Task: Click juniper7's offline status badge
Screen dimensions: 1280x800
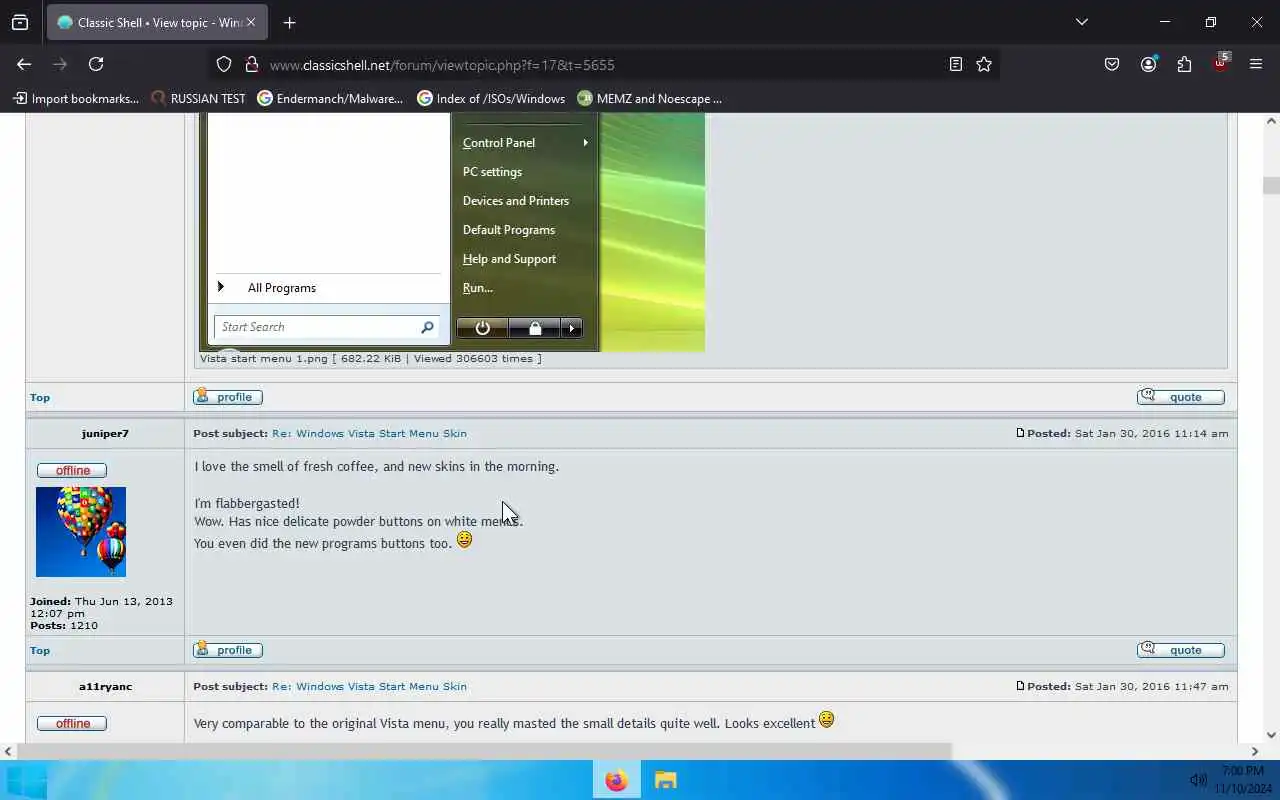Action: click(72, 470)
